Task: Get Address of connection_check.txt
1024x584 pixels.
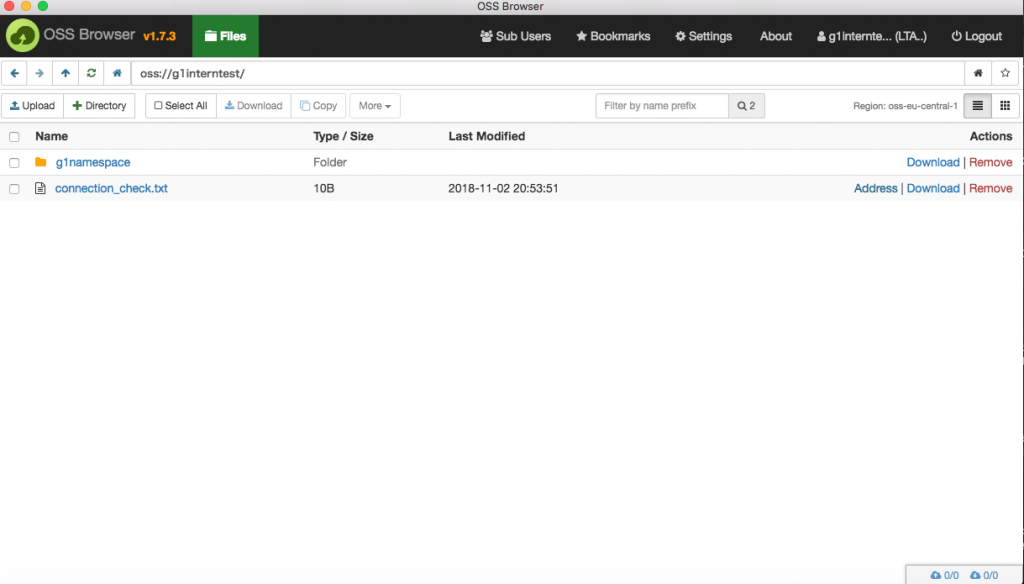Action: point(875,188)
